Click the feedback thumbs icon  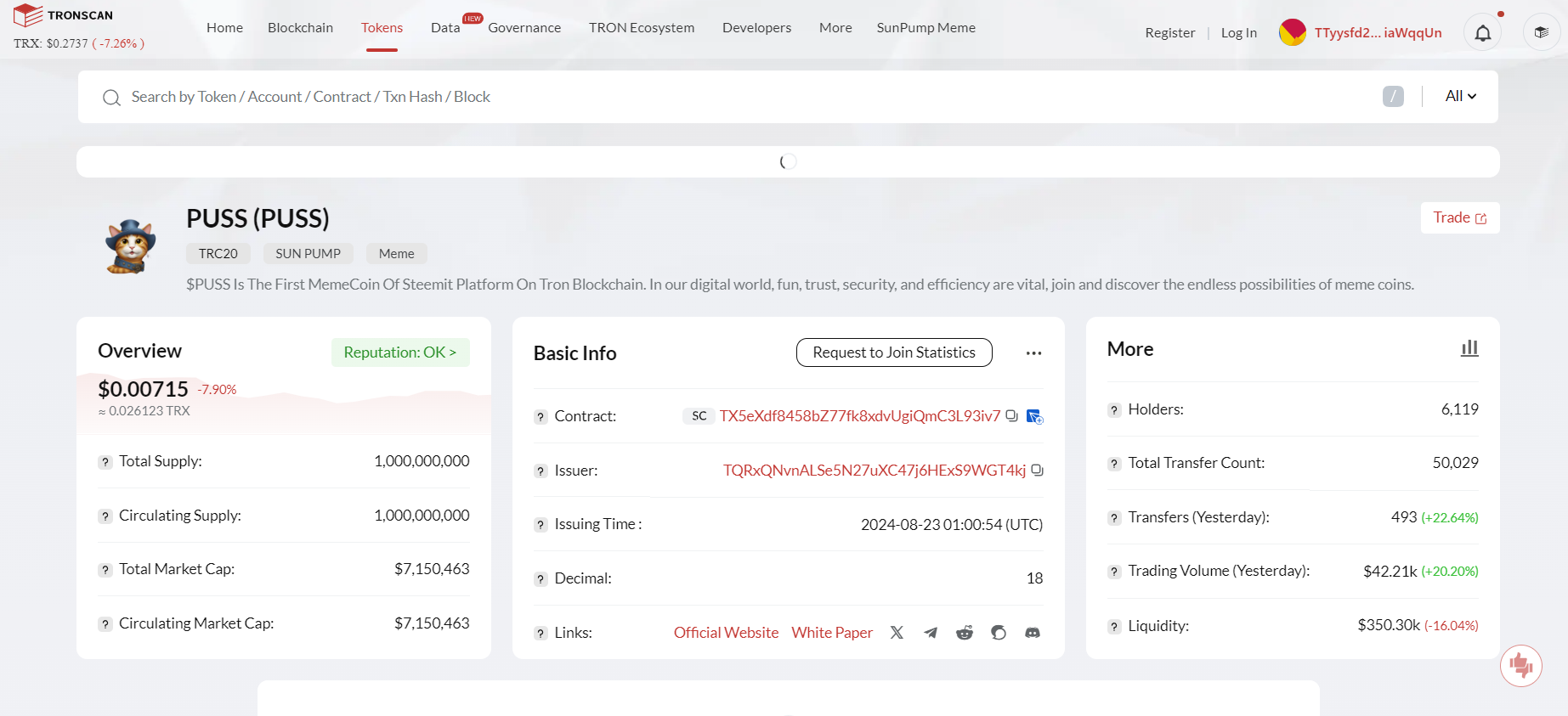[x=1521, y=666]
